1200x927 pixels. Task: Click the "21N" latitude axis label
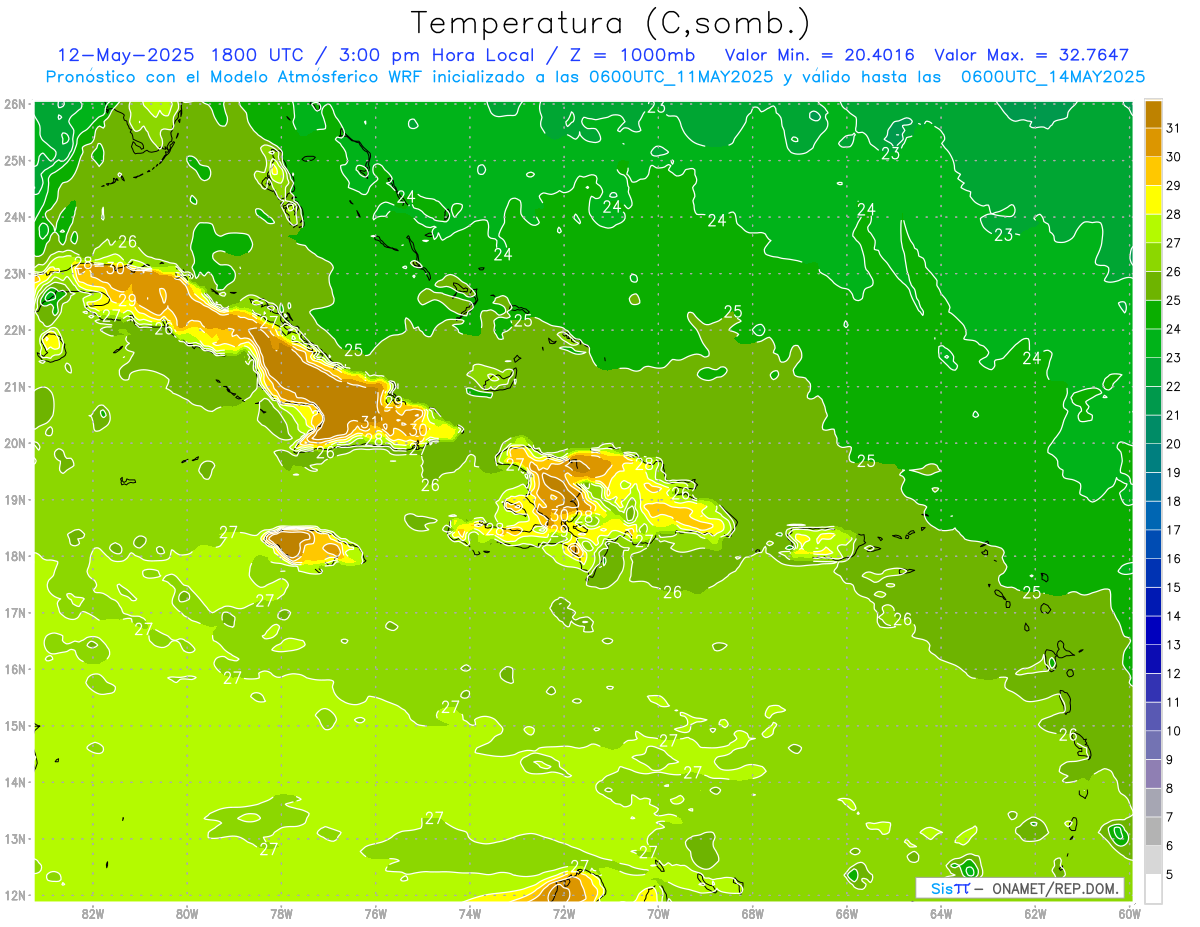15,387
